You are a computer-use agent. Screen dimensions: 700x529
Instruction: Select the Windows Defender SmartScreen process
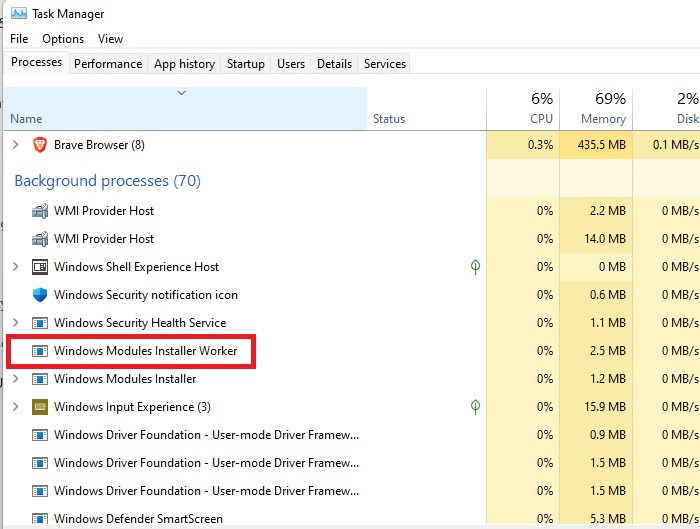tap(138, 519)
